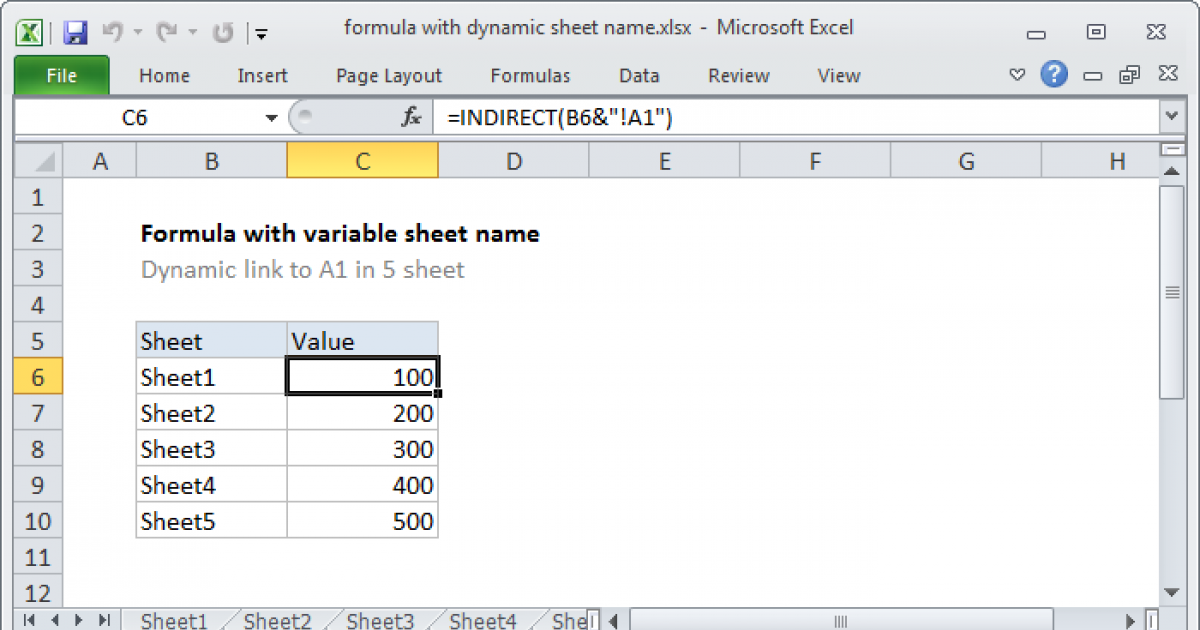The image size is (1200, 630).
Task: Click the Select All corner triangle
Action: click(40, 161)
